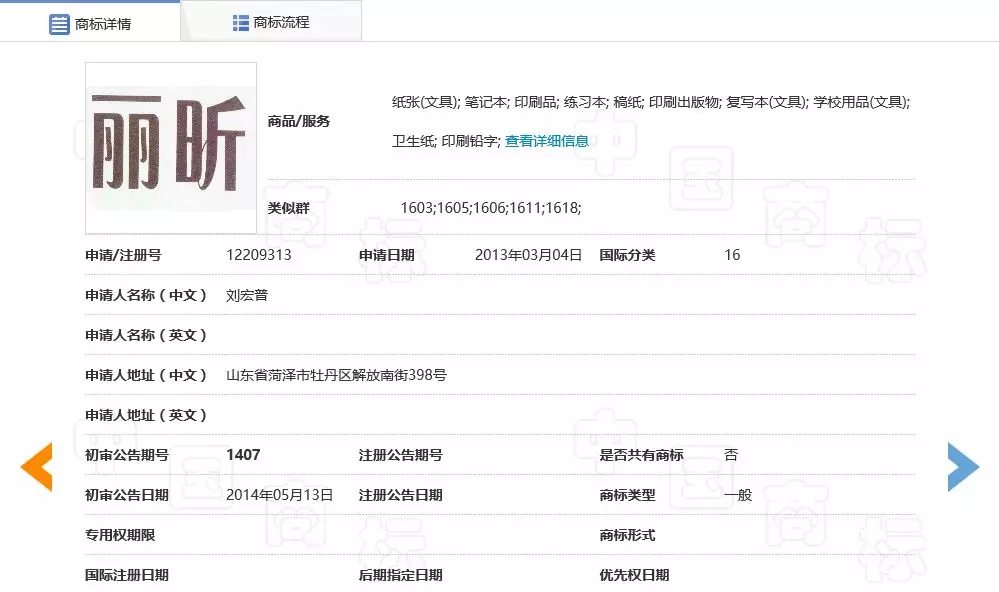Select the registration number 12209313
This screenshot has width=999, height=592.
[258, 255]
